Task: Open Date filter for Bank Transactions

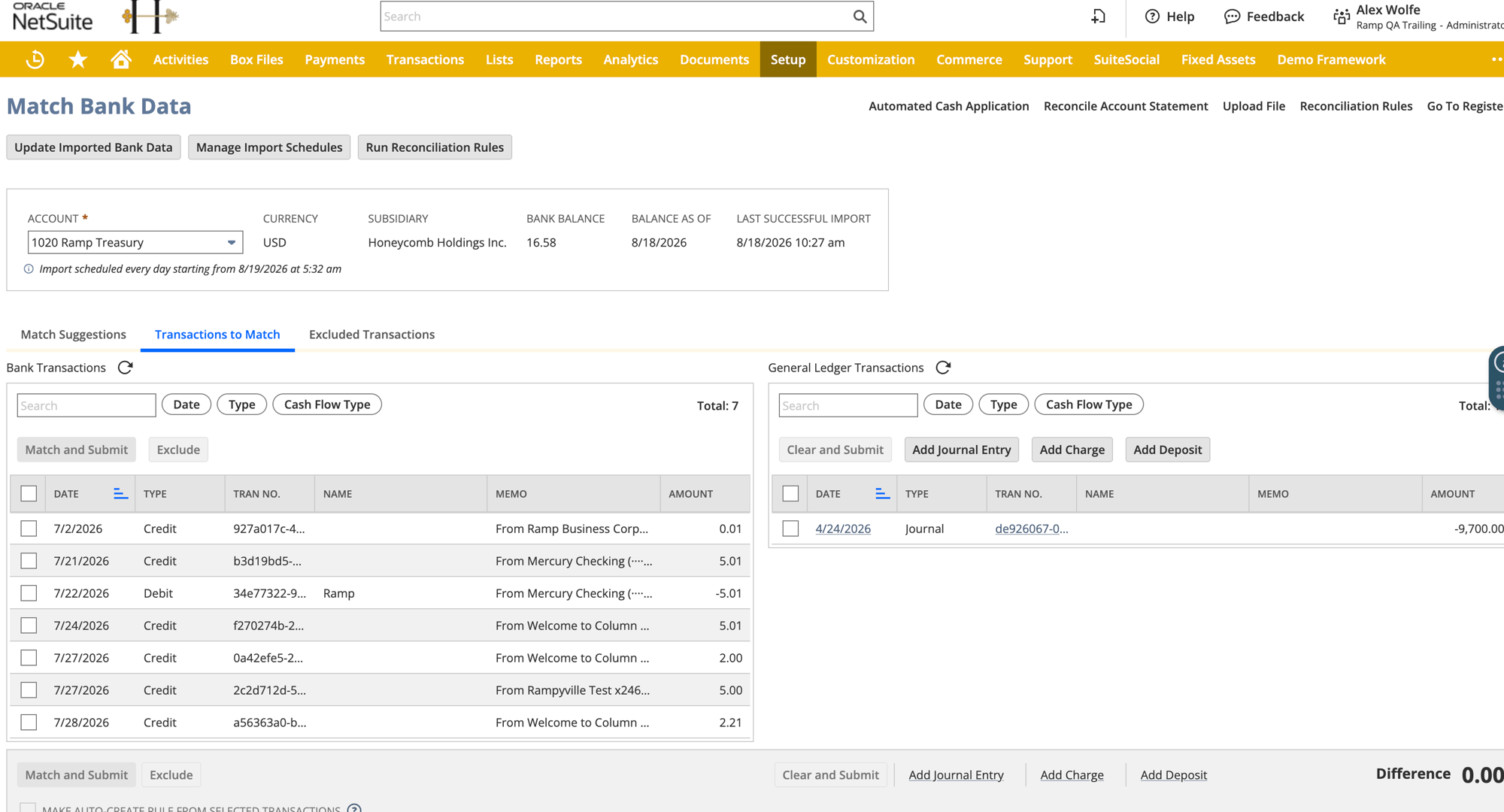Action: tap(186, 404)
